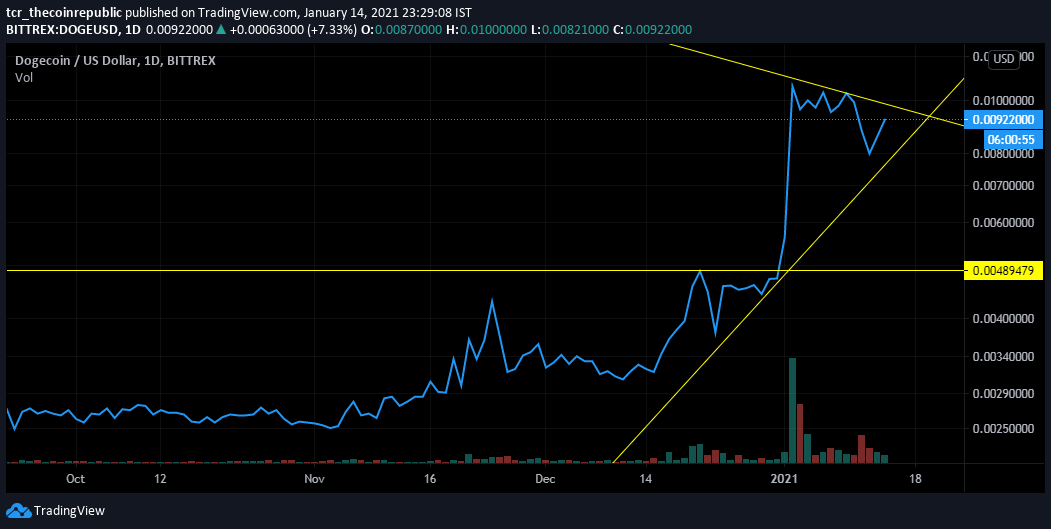Click the tallest green volume bar
The height and width of the screenshot is (529, 1051).
(x=792, y=410)
